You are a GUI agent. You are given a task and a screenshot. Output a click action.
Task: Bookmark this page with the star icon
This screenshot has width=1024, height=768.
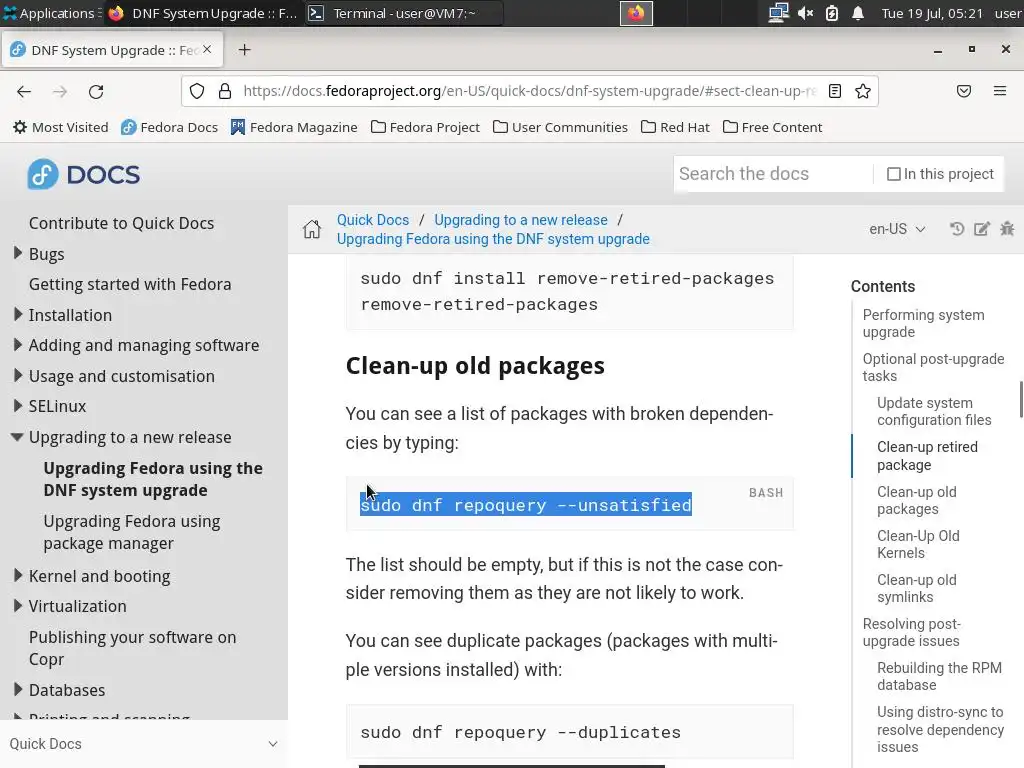(863, 91)
